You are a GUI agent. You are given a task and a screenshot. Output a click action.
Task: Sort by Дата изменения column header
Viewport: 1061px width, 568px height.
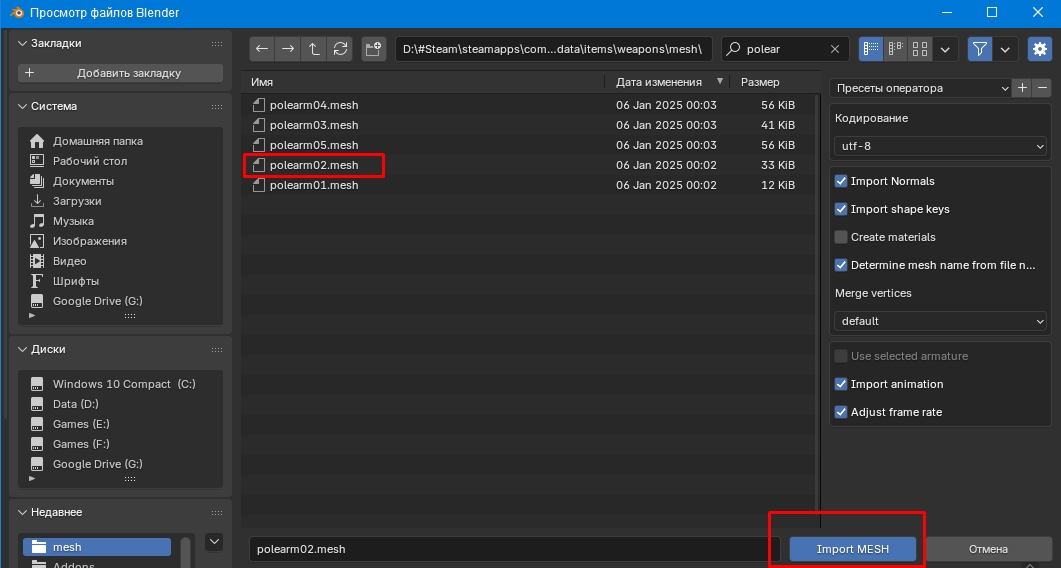[x=667, y=82]
